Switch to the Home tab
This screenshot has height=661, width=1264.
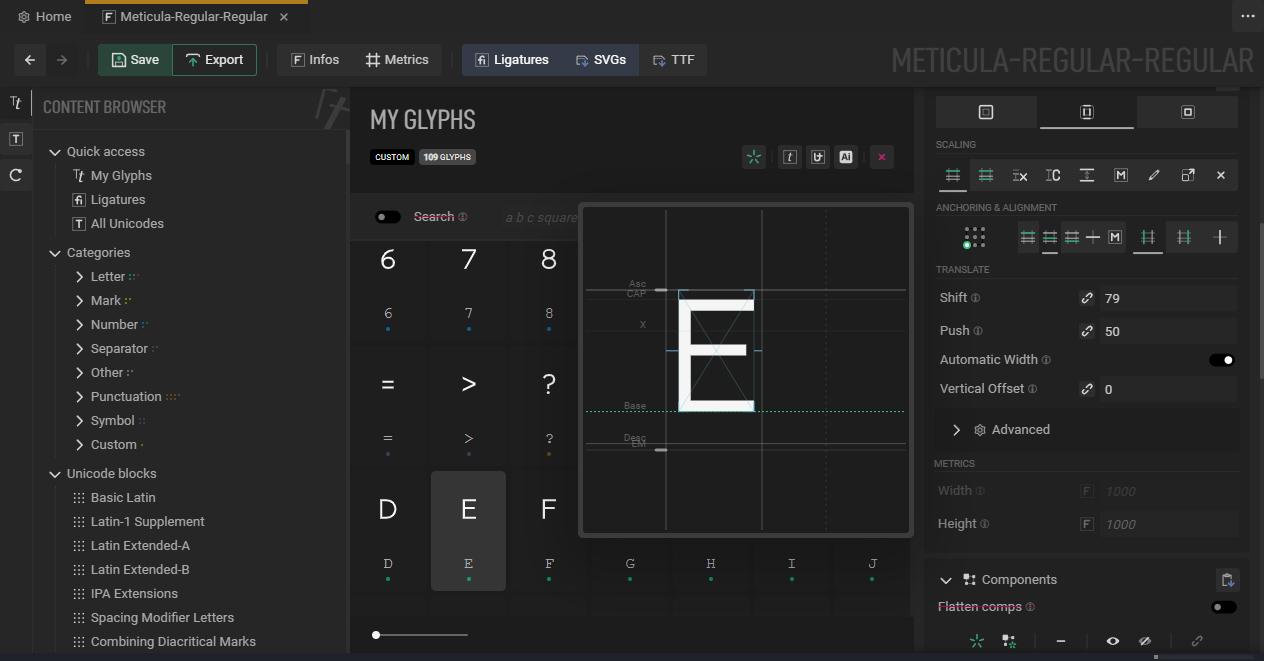(x=45, y=17)
